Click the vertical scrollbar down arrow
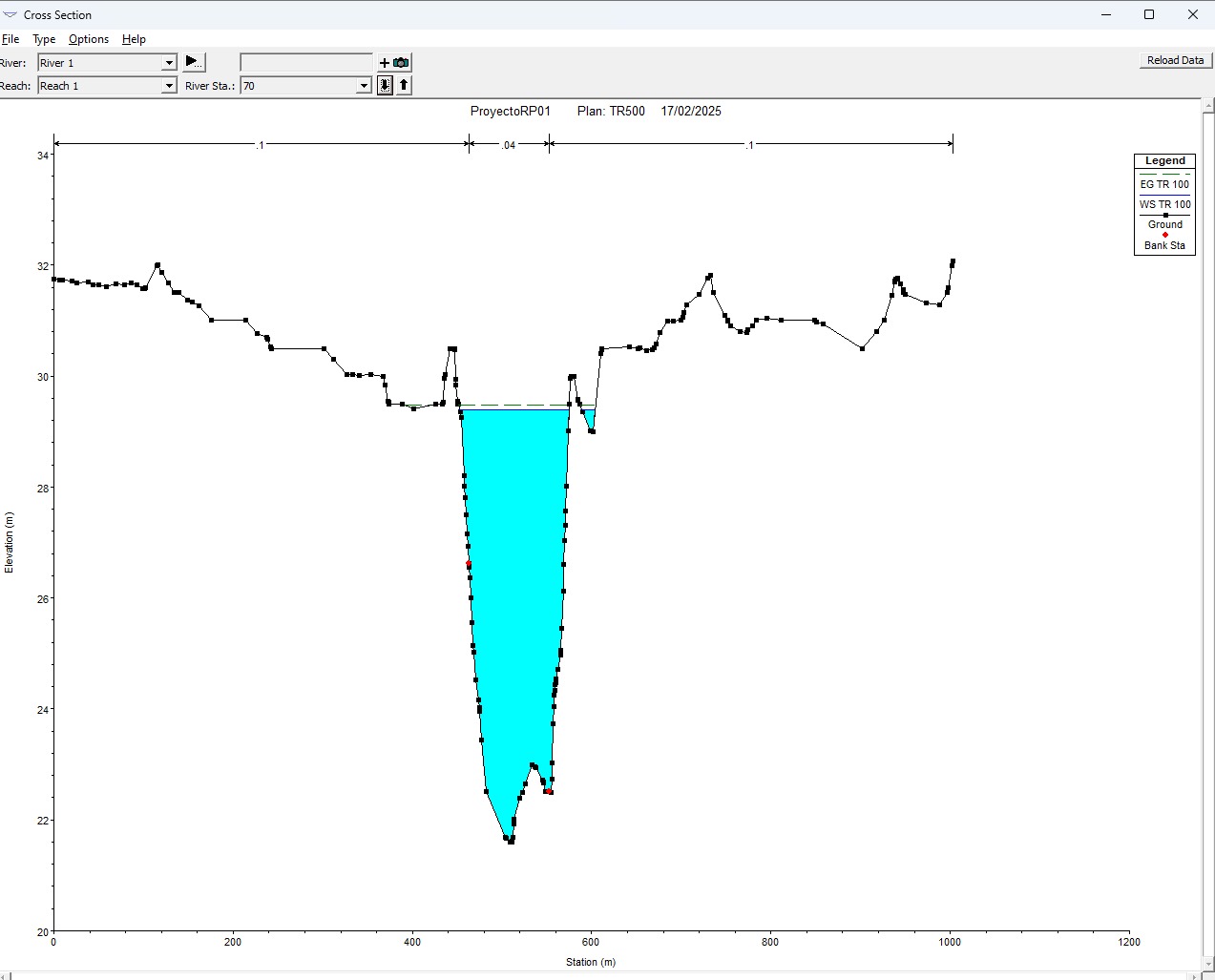1215x980 pixels. point(1207,966)
